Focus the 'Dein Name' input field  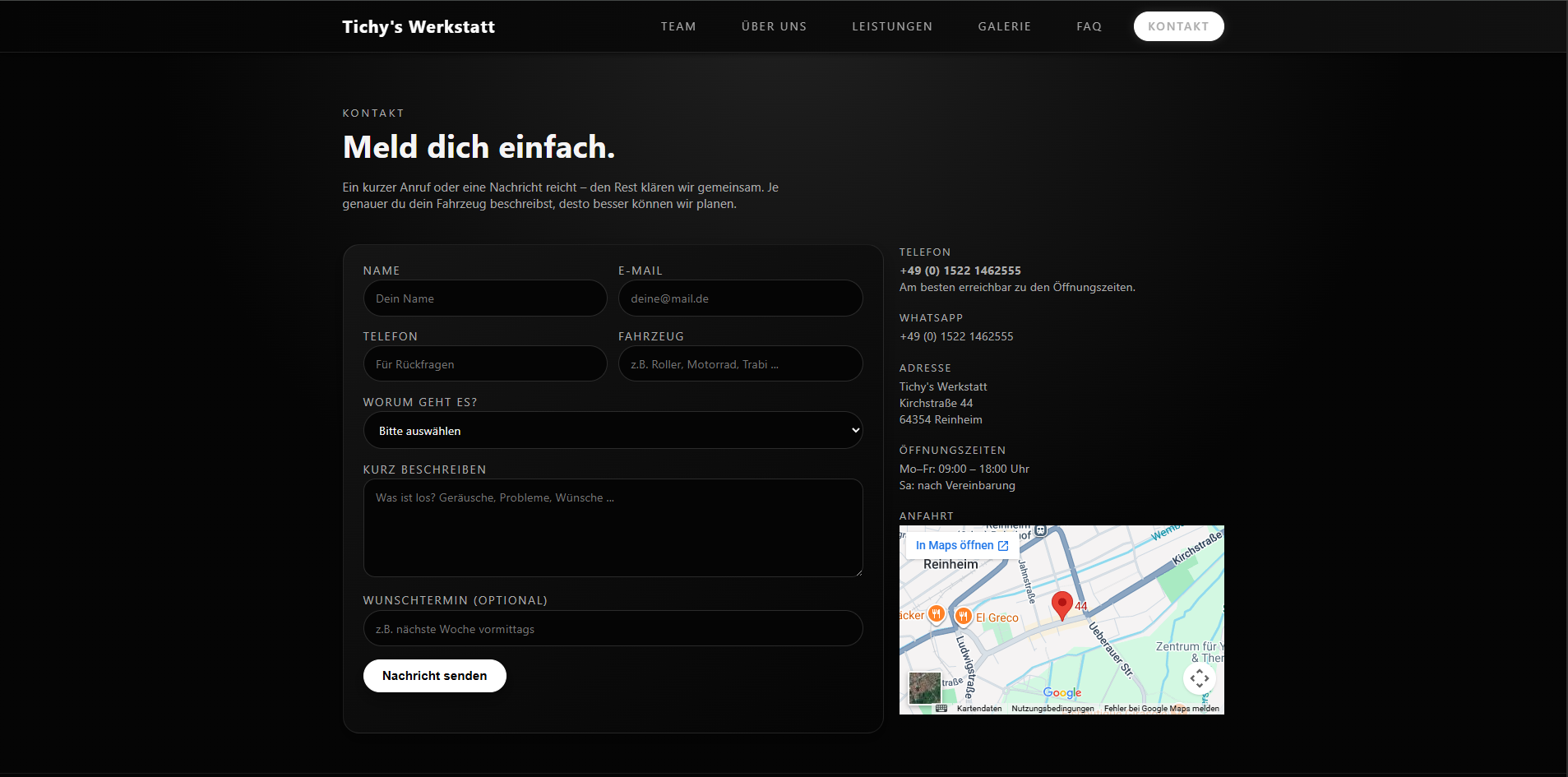tap(485, 298)
